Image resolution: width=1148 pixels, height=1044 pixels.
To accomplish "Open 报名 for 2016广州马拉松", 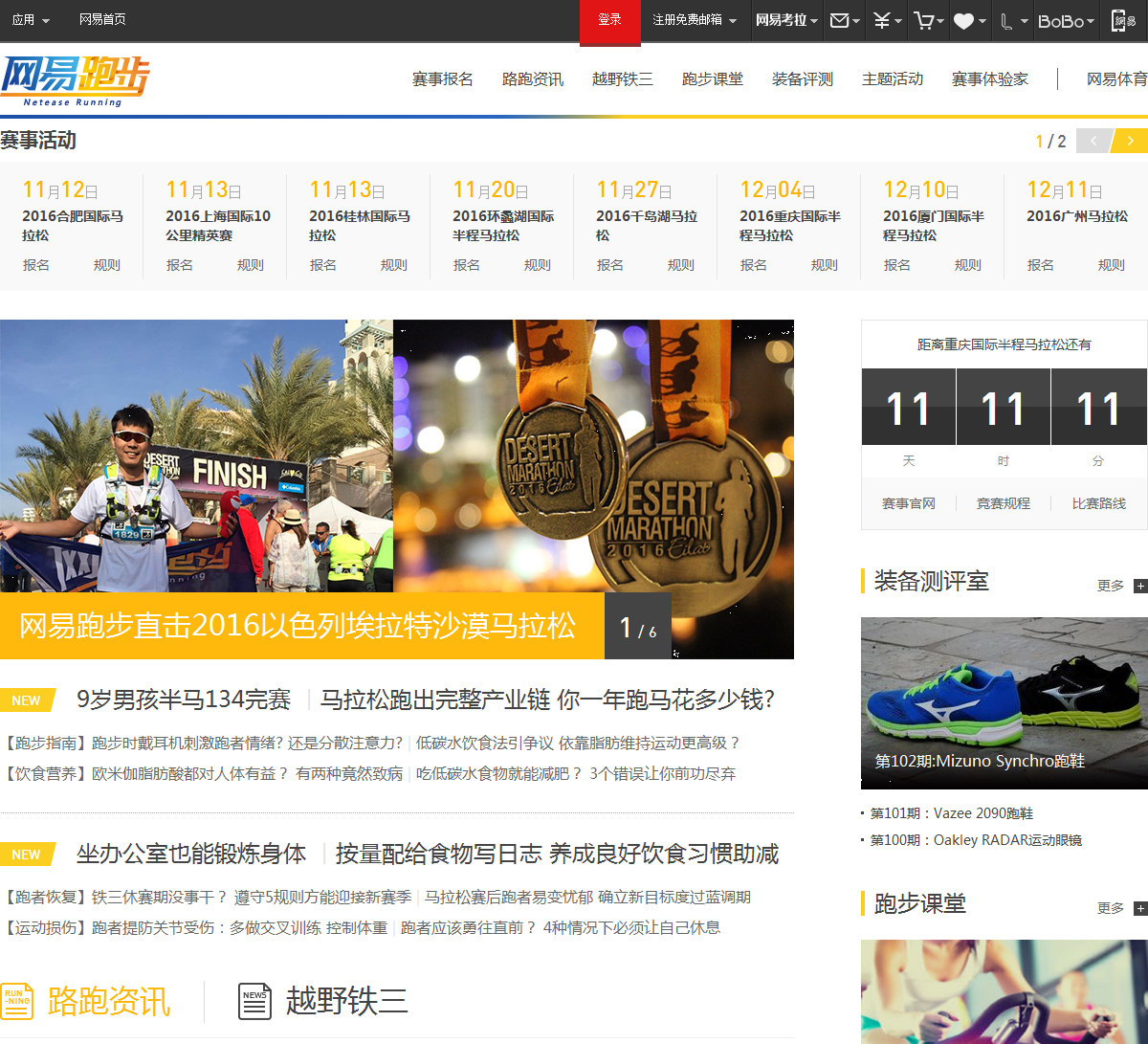I will click(x=1040, y=265).
